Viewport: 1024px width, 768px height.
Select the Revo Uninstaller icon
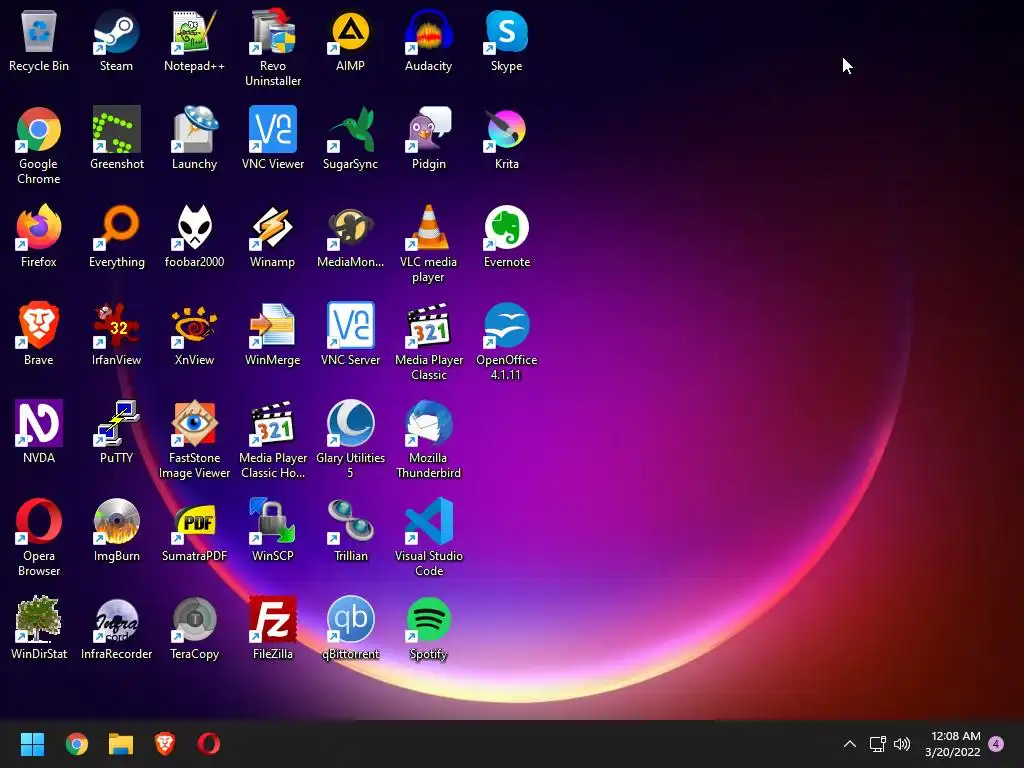pos(272,32)
